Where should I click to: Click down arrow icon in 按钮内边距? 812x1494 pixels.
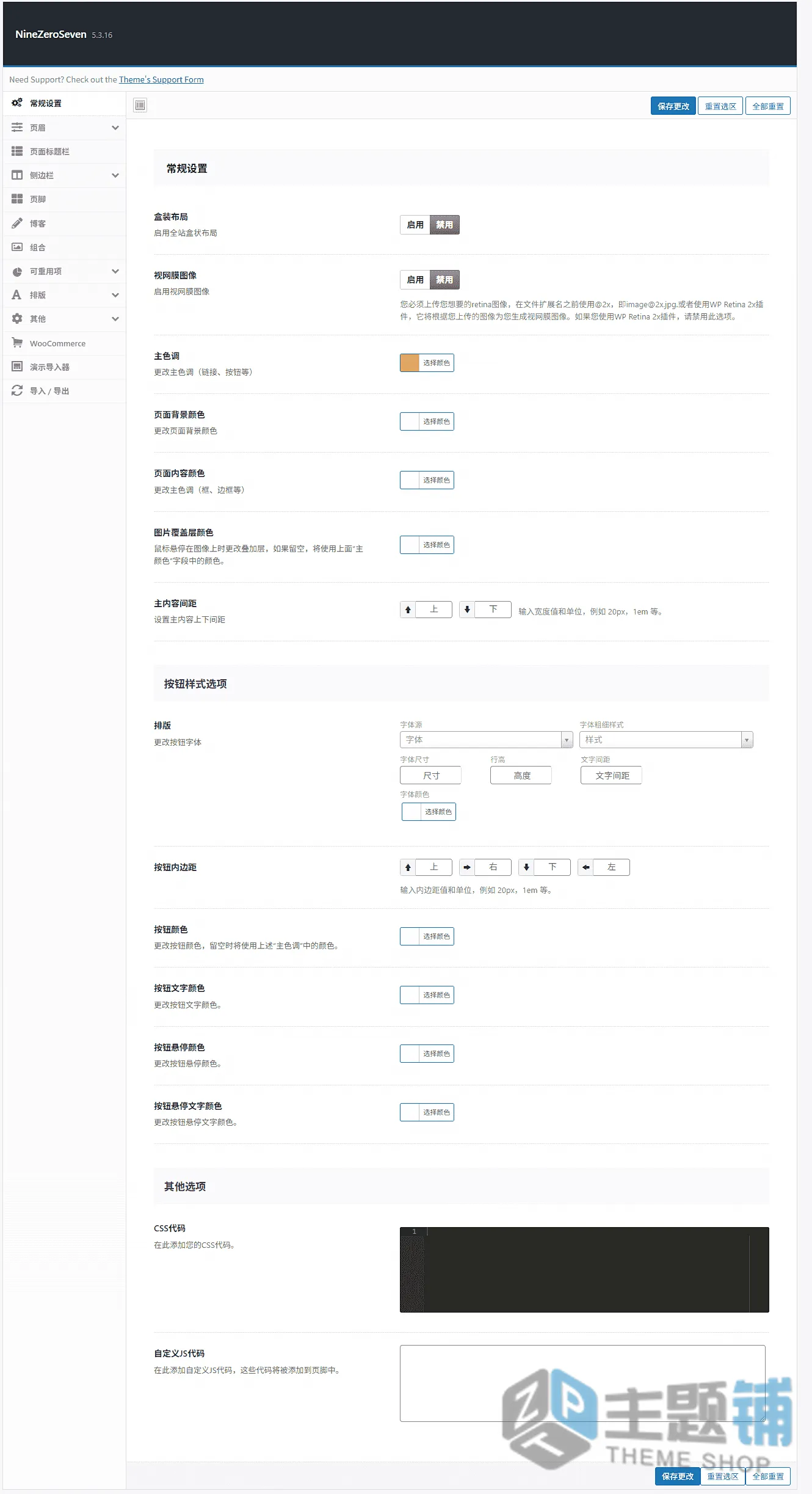(526, 867)
